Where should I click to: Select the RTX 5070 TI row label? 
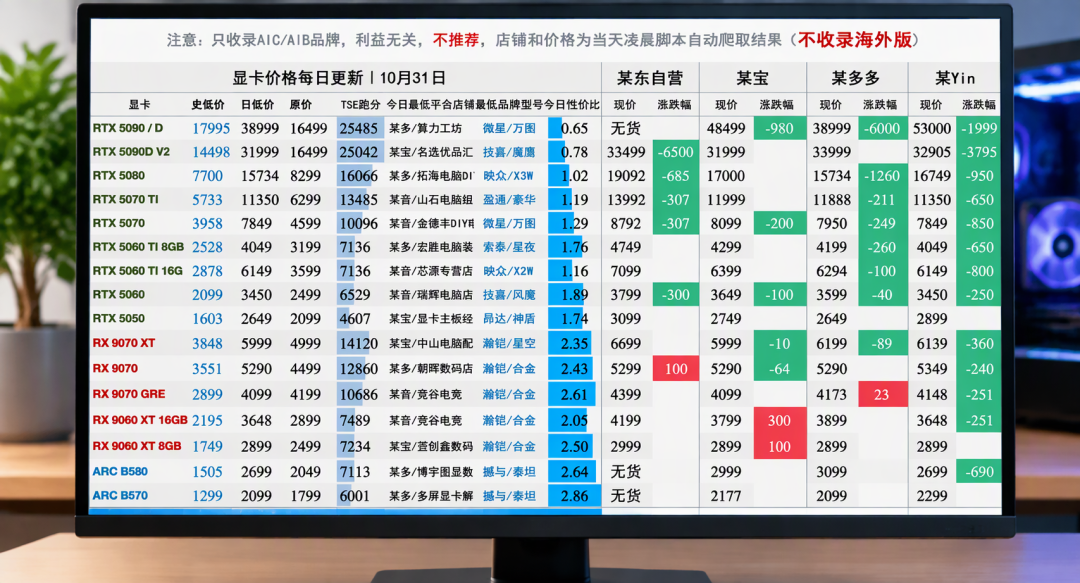pos(125,199)
